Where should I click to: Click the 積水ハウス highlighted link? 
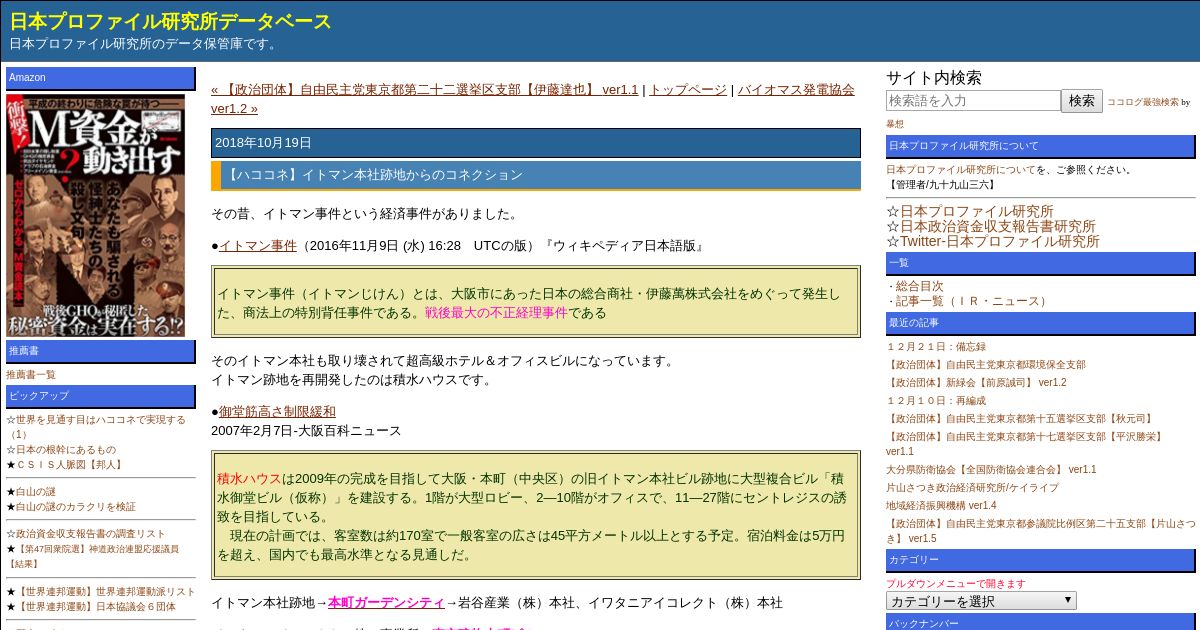pyautogui.click(x=249, y=478)
